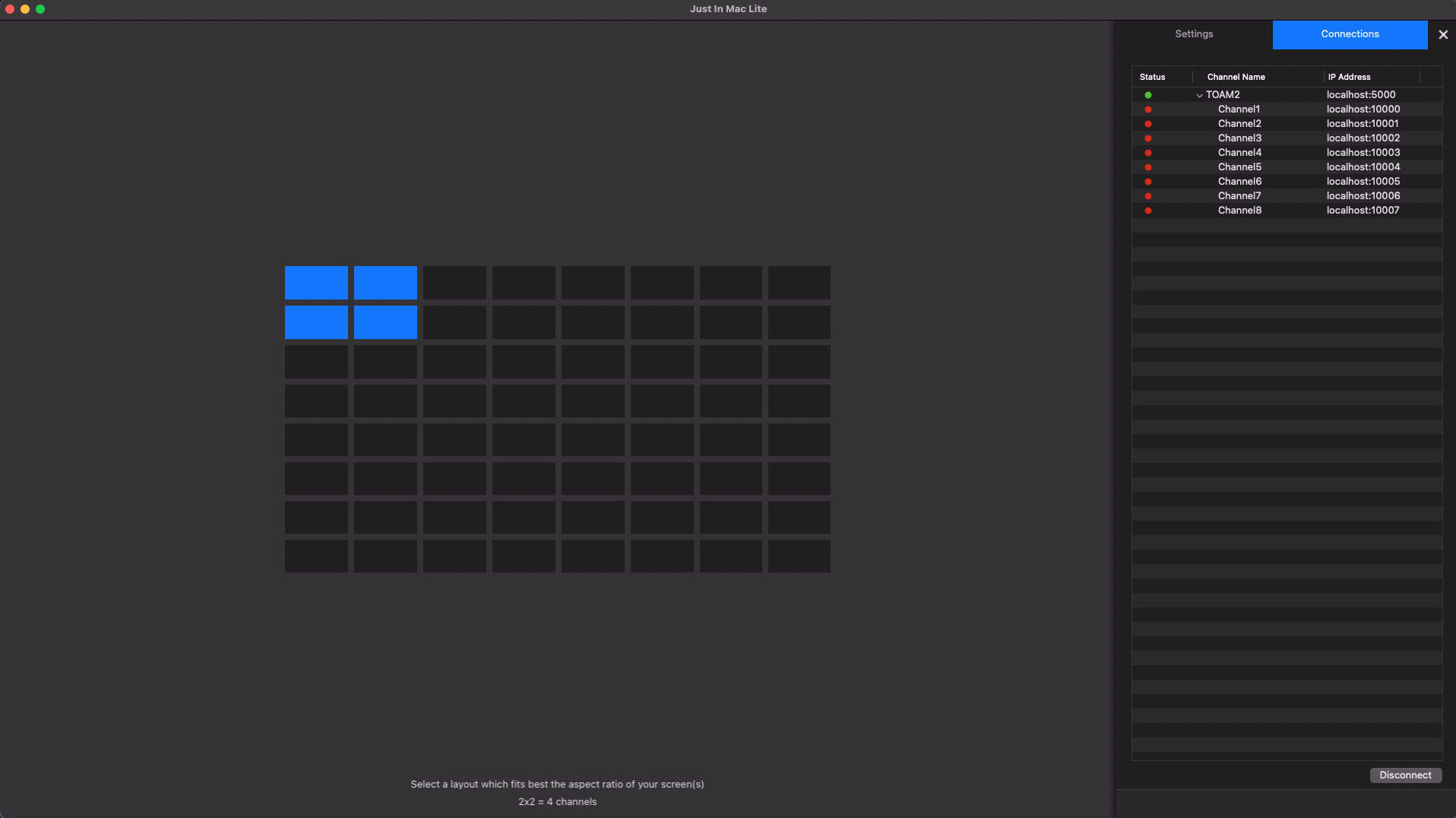Click the green status dot for TOAM2
1456x818 pixels.
tap(1147, 95)
